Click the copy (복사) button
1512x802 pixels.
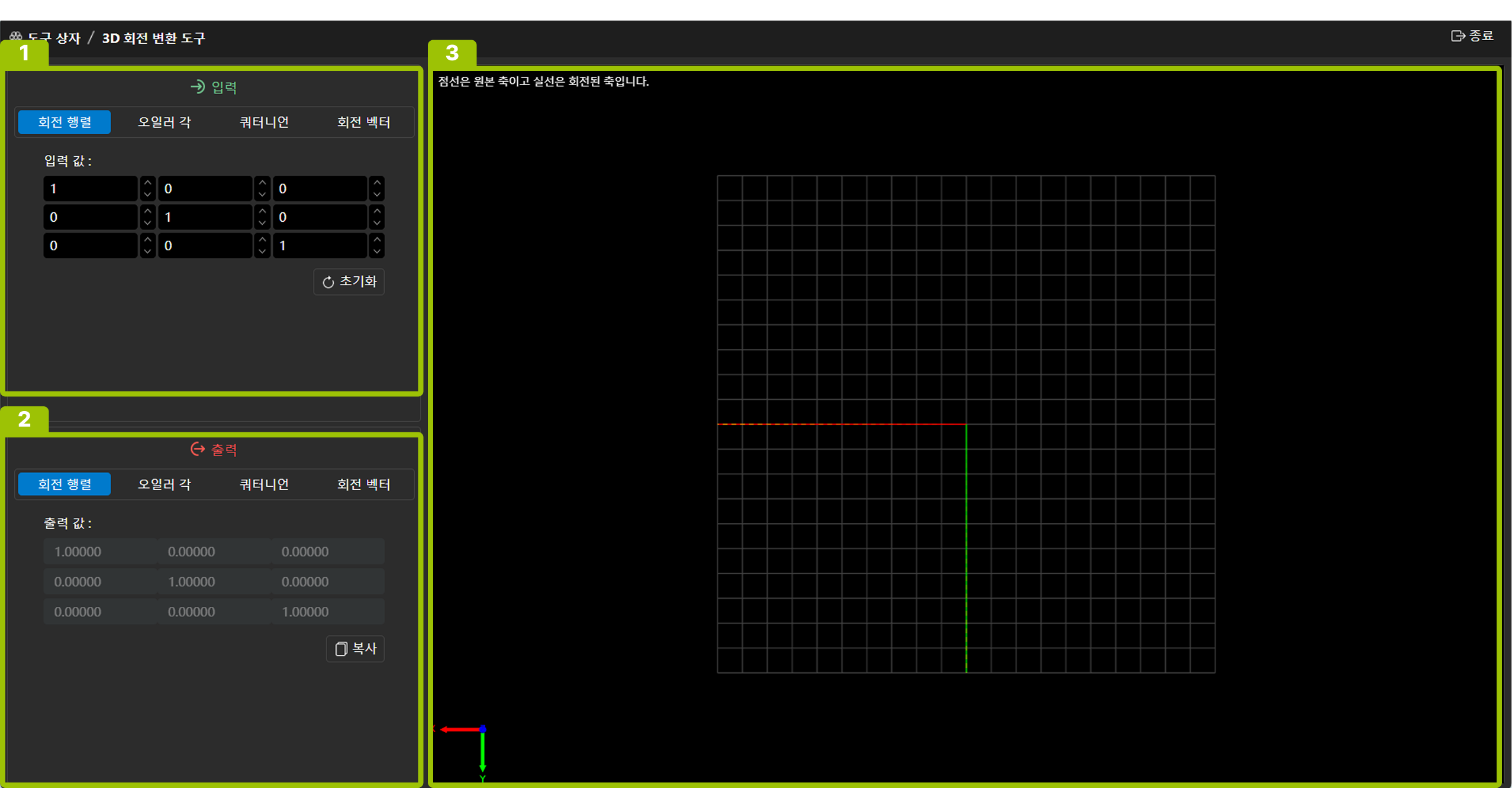point(356,649)
